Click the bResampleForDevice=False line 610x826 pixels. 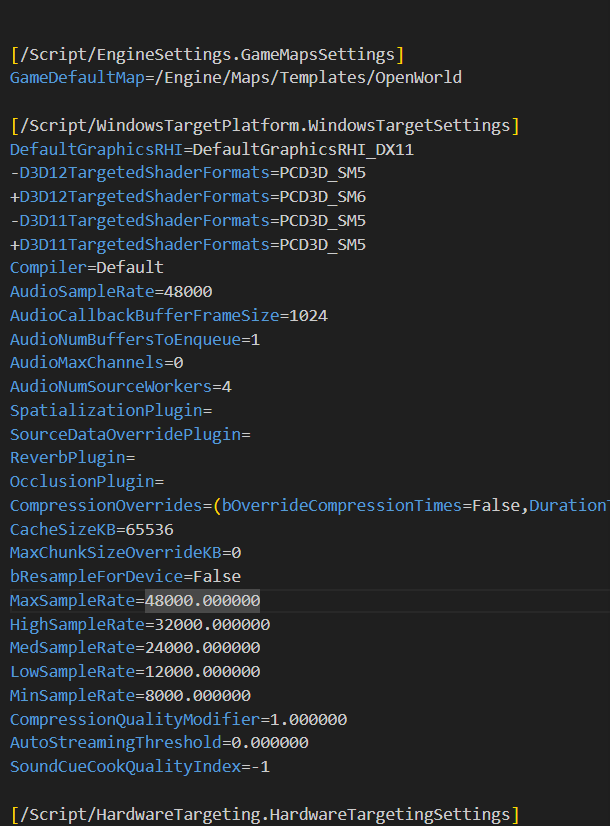point(126,577)
